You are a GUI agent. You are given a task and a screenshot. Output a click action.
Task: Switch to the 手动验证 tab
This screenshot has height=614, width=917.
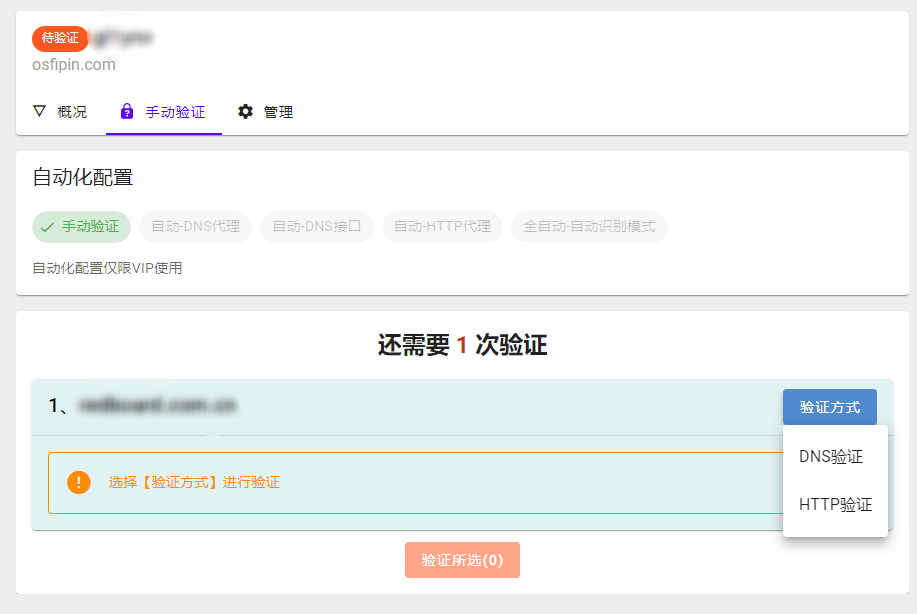(x=164, y=111)
